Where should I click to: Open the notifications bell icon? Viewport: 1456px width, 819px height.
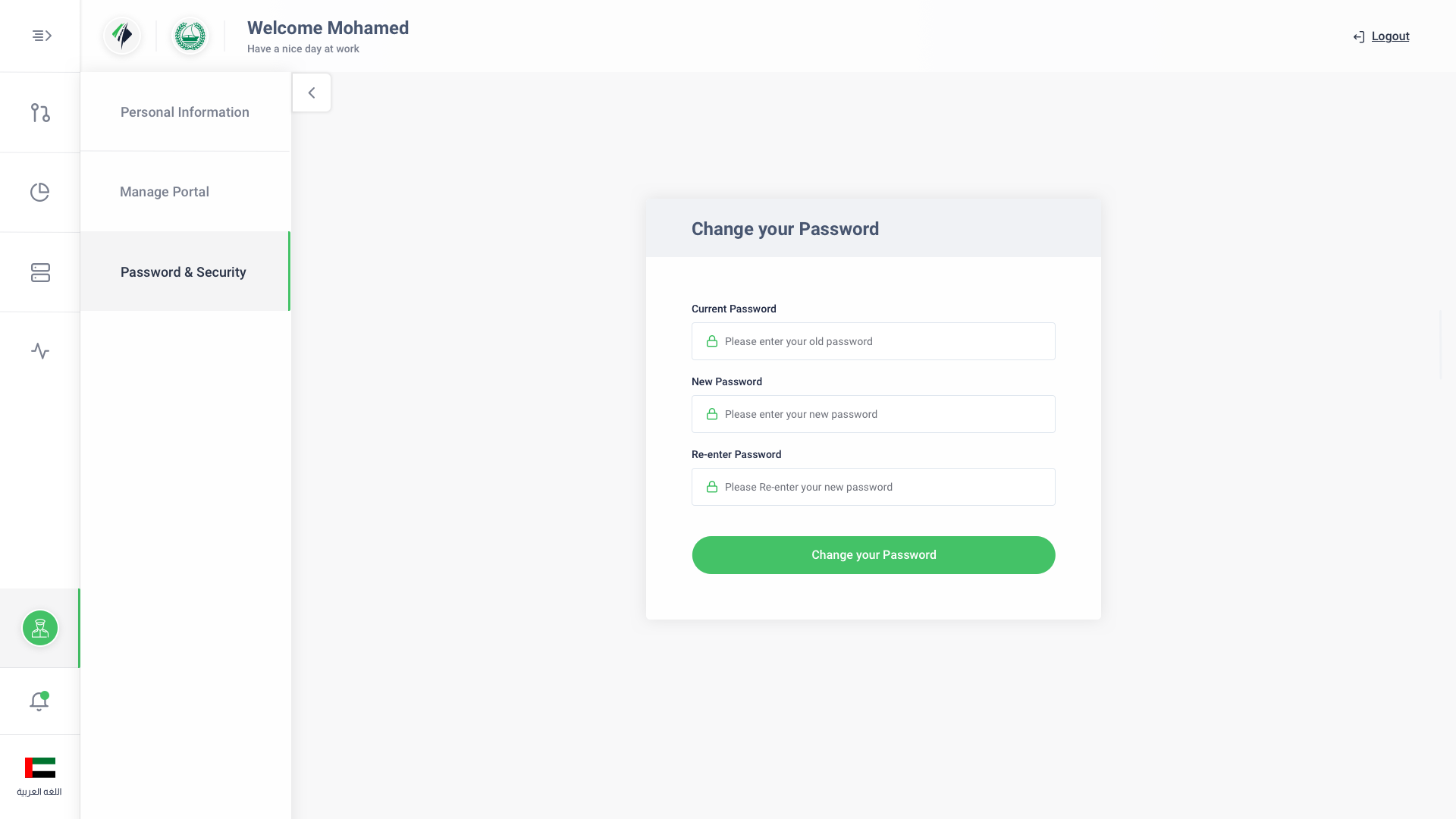point(39,701)
